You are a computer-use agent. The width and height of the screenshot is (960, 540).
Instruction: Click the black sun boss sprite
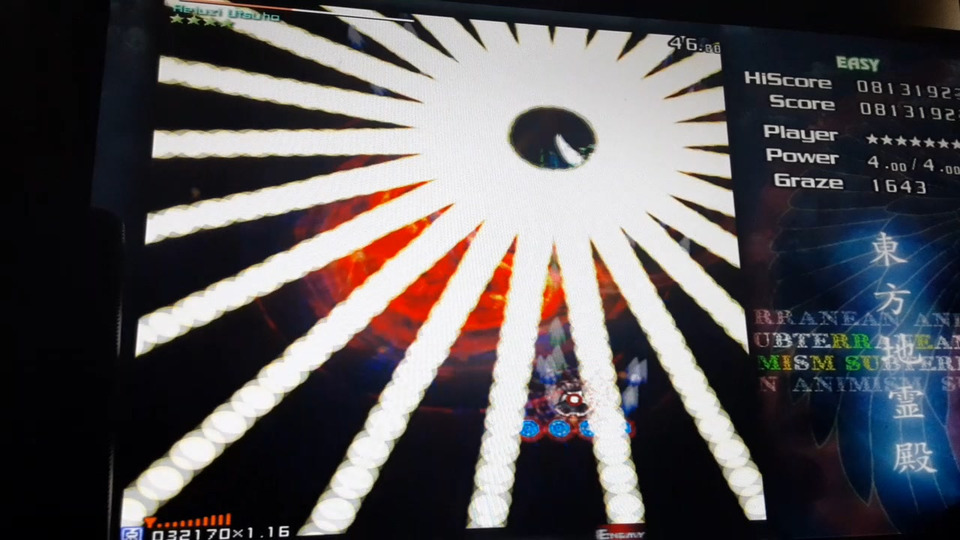[x=552, y=138]
